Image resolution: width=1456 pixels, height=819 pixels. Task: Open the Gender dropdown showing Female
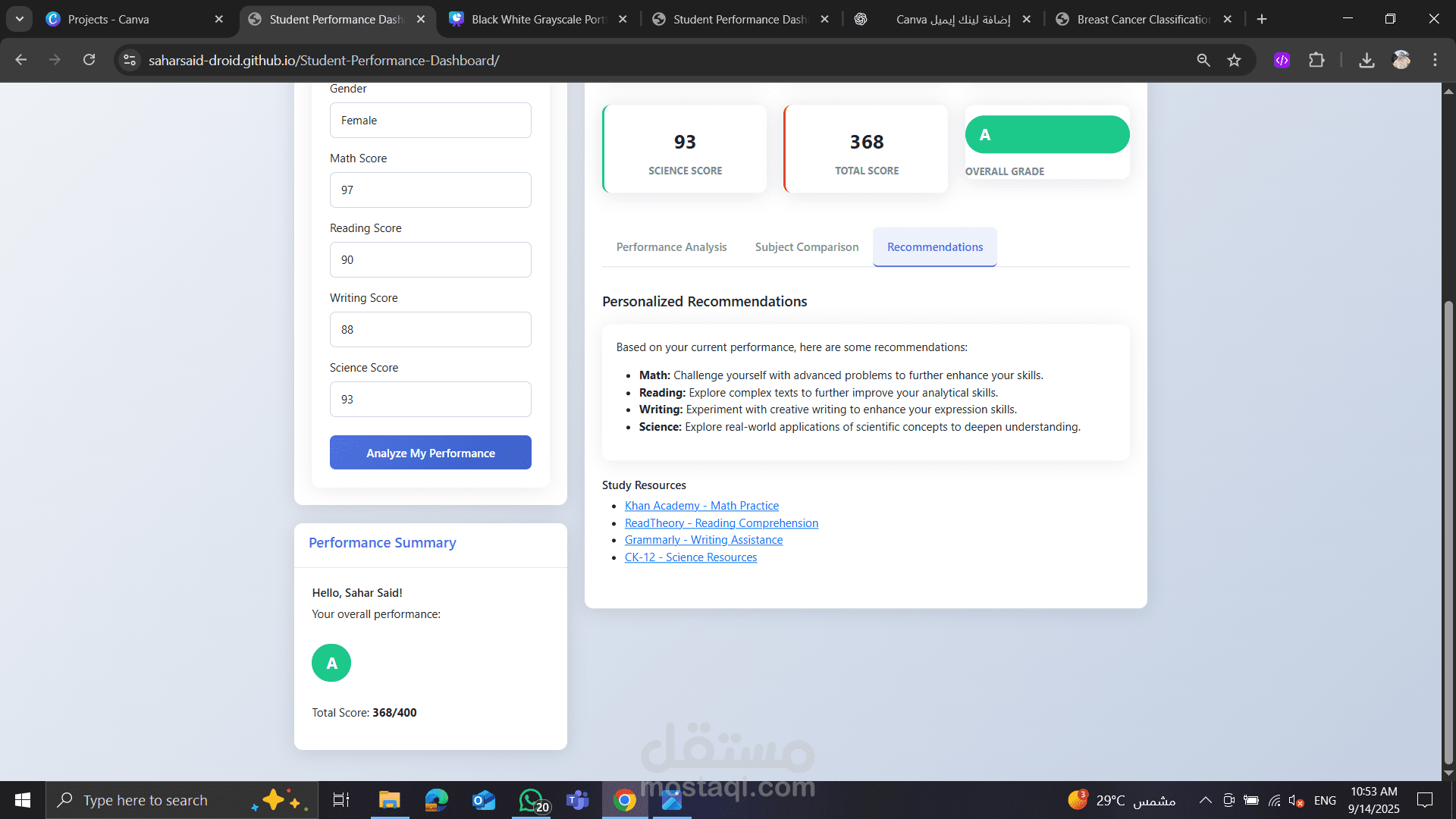[x=430, y=121]
